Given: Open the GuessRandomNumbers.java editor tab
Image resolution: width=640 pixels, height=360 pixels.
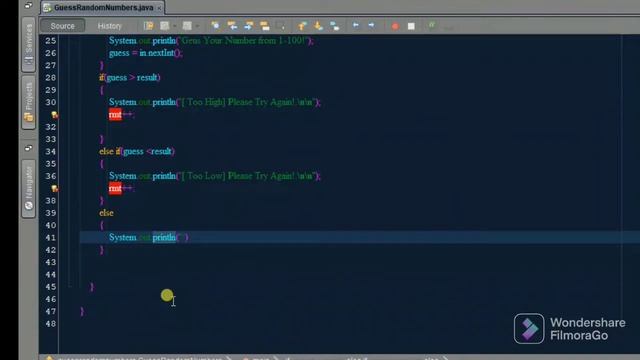Looking at the screenshot, I should tap(102, 7).
